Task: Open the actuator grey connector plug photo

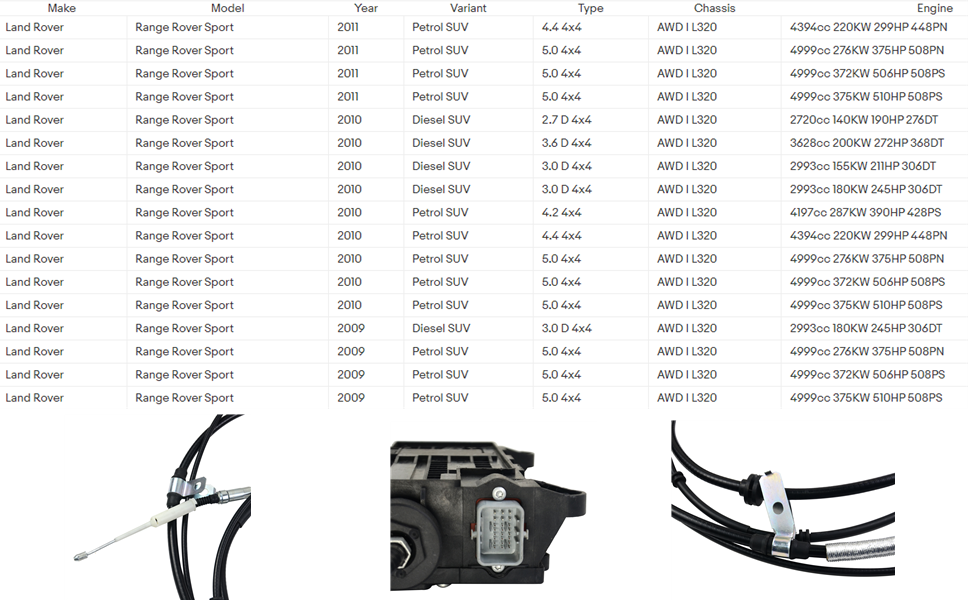Action: [x=488, y=515]
